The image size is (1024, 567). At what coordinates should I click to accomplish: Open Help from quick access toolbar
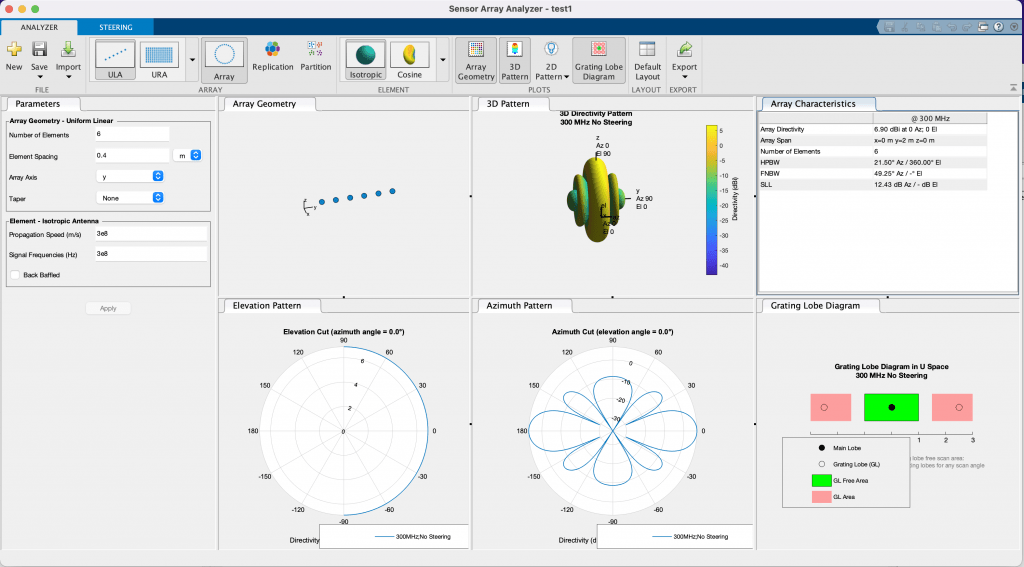pos(998,27)
